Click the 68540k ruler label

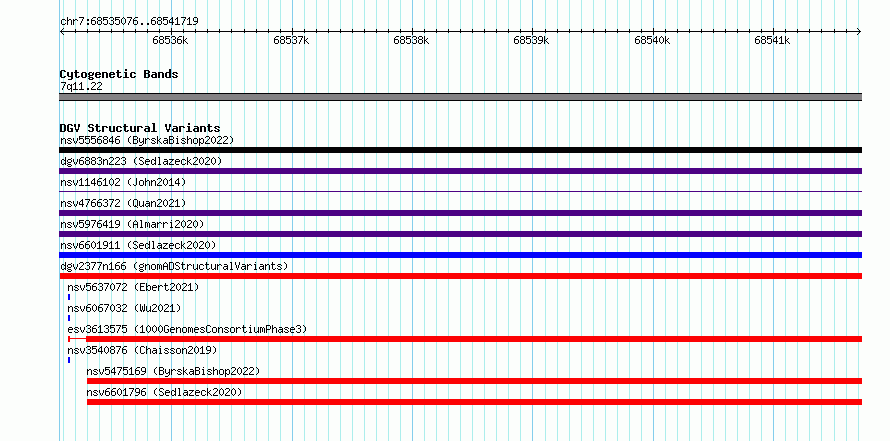pyautogui.click(x=652, y=40)
